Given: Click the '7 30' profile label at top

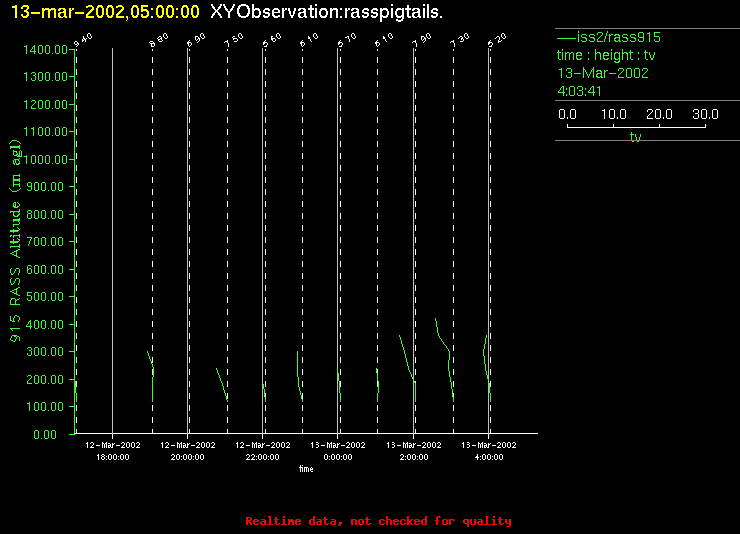Looking at the screenshot, I should click(459, 41).
